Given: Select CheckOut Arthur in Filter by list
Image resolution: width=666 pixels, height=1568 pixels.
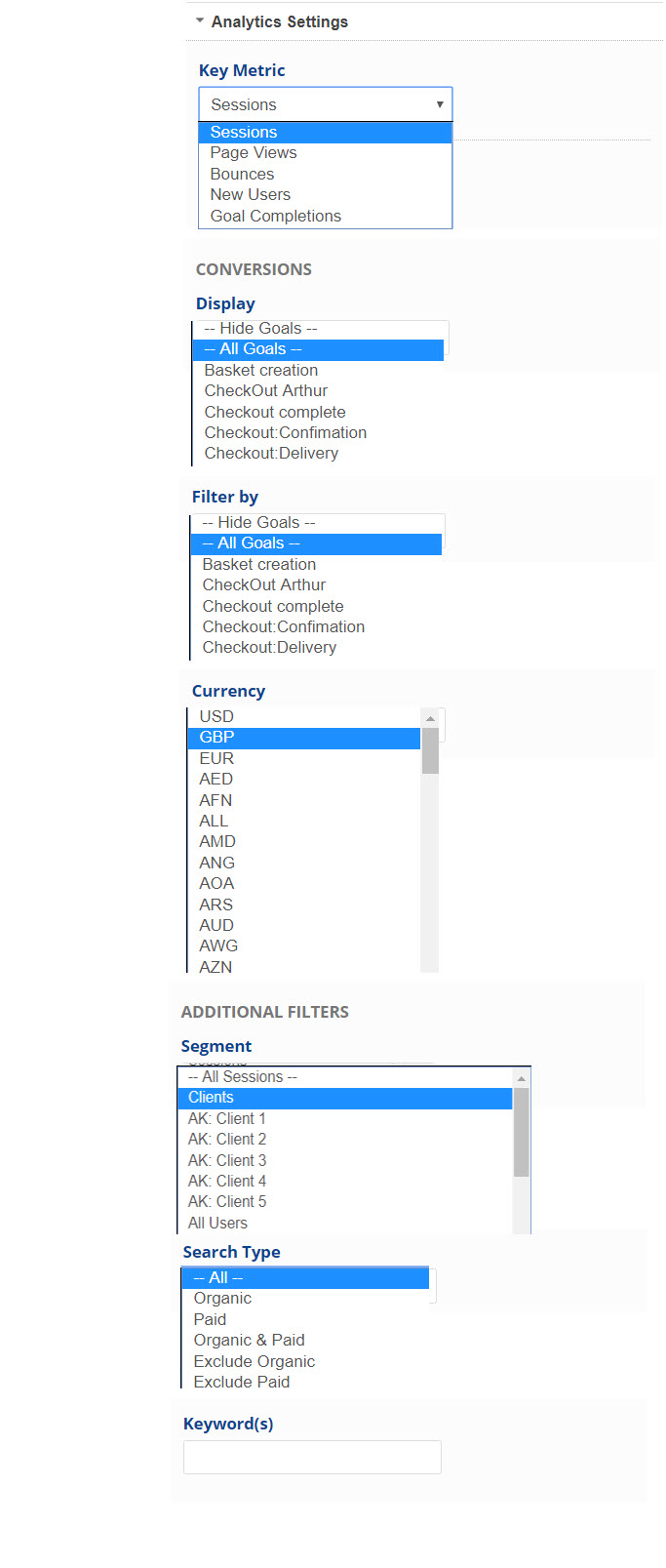Looking at the screenshot, I should 263,585.
